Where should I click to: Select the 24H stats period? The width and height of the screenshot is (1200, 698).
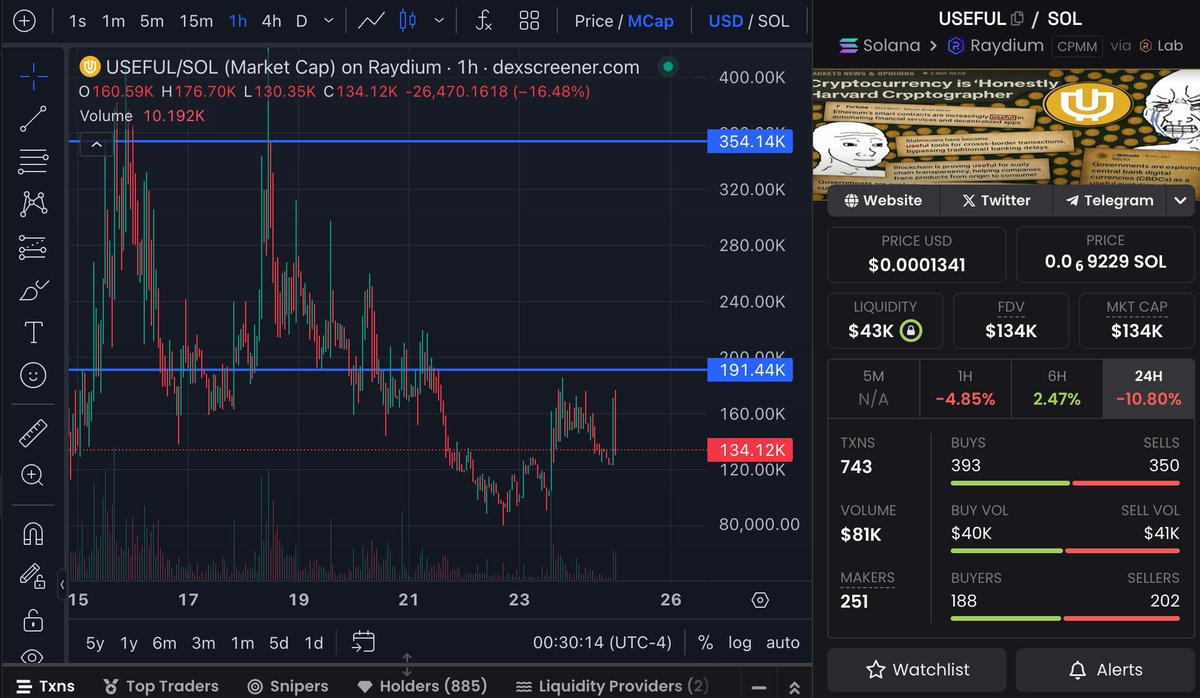pos(1148,388)
